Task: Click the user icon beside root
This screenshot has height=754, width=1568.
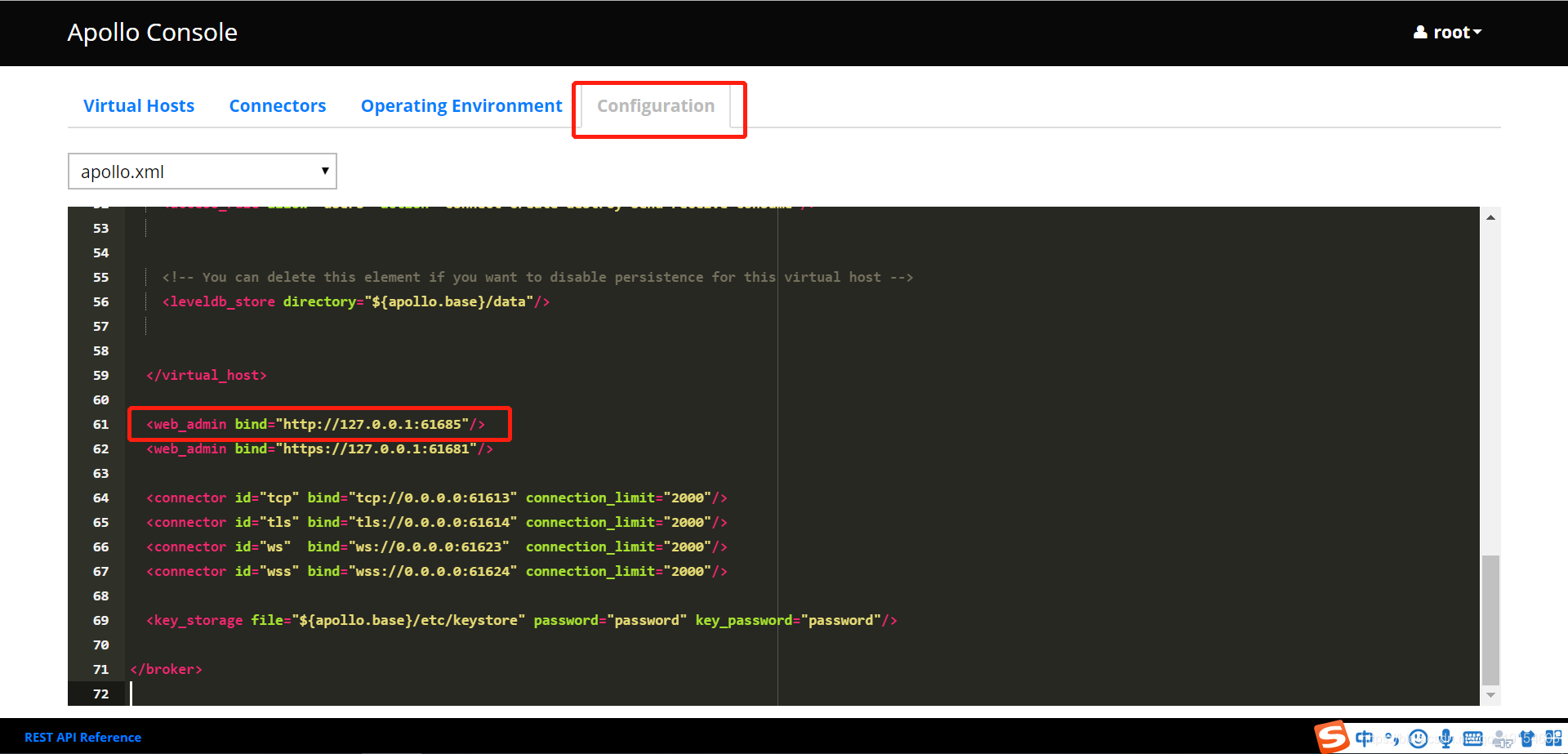Action: 1420,33
